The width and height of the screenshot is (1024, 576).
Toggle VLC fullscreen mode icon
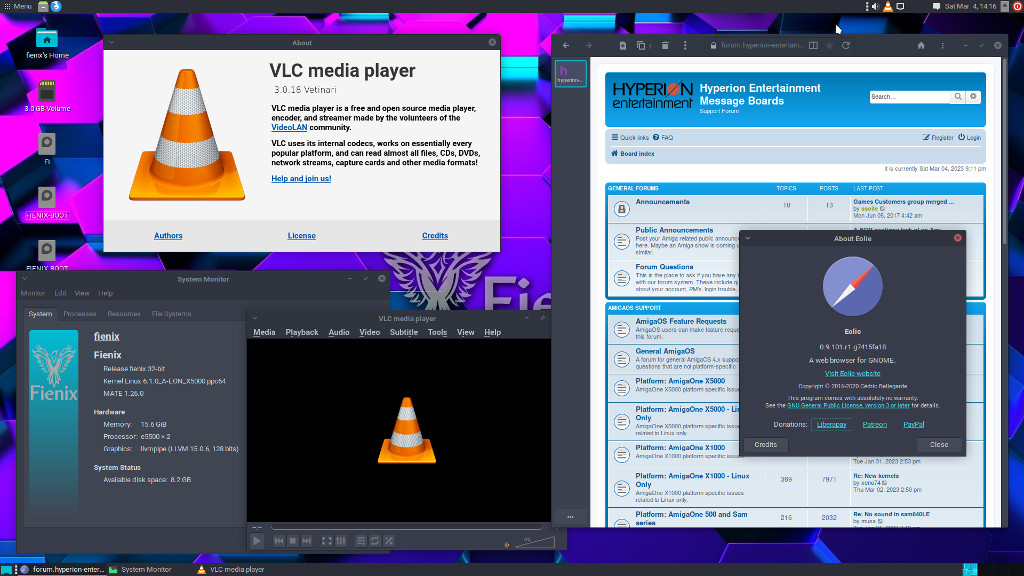pyautogui.click(x=327, y=541)
